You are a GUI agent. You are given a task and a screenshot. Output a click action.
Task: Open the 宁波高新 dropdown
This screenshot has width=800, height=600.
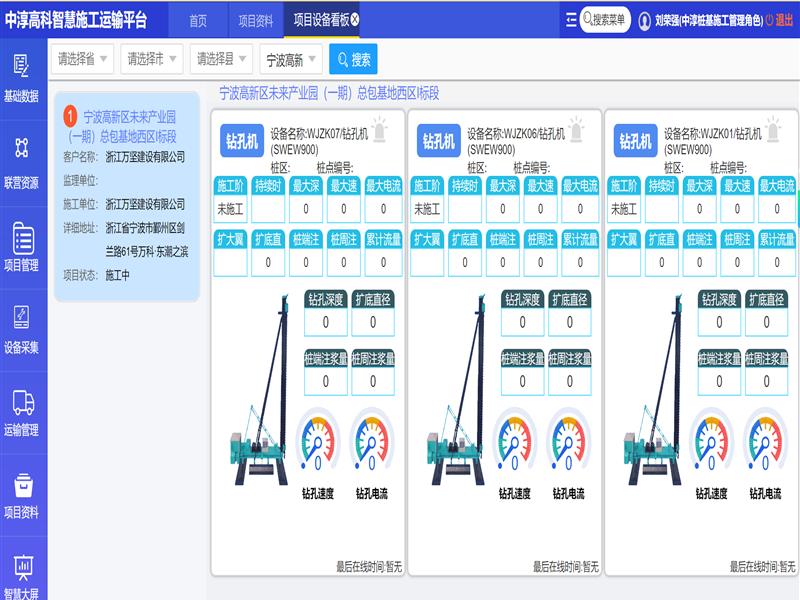[x=290, y=60]
